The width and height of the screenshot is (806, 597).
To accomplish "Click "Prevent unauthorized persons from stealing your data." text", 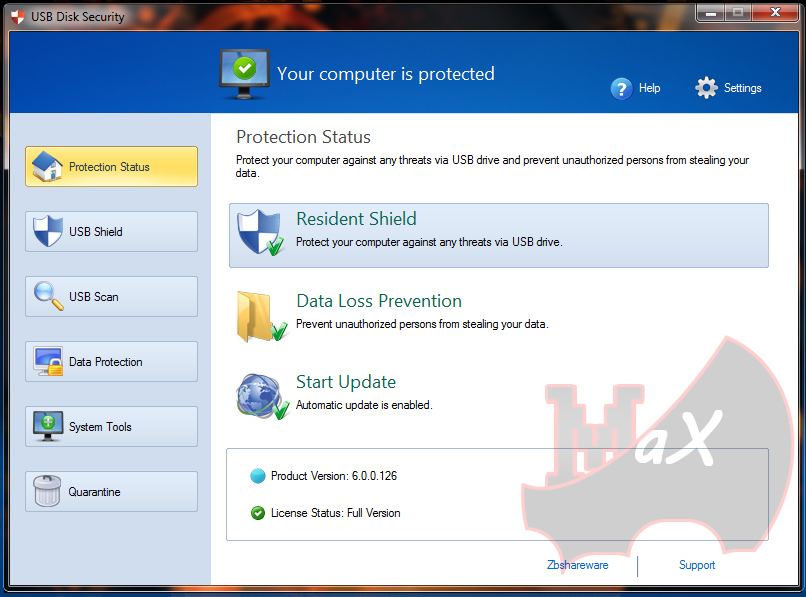I will [x=422, y=324].
